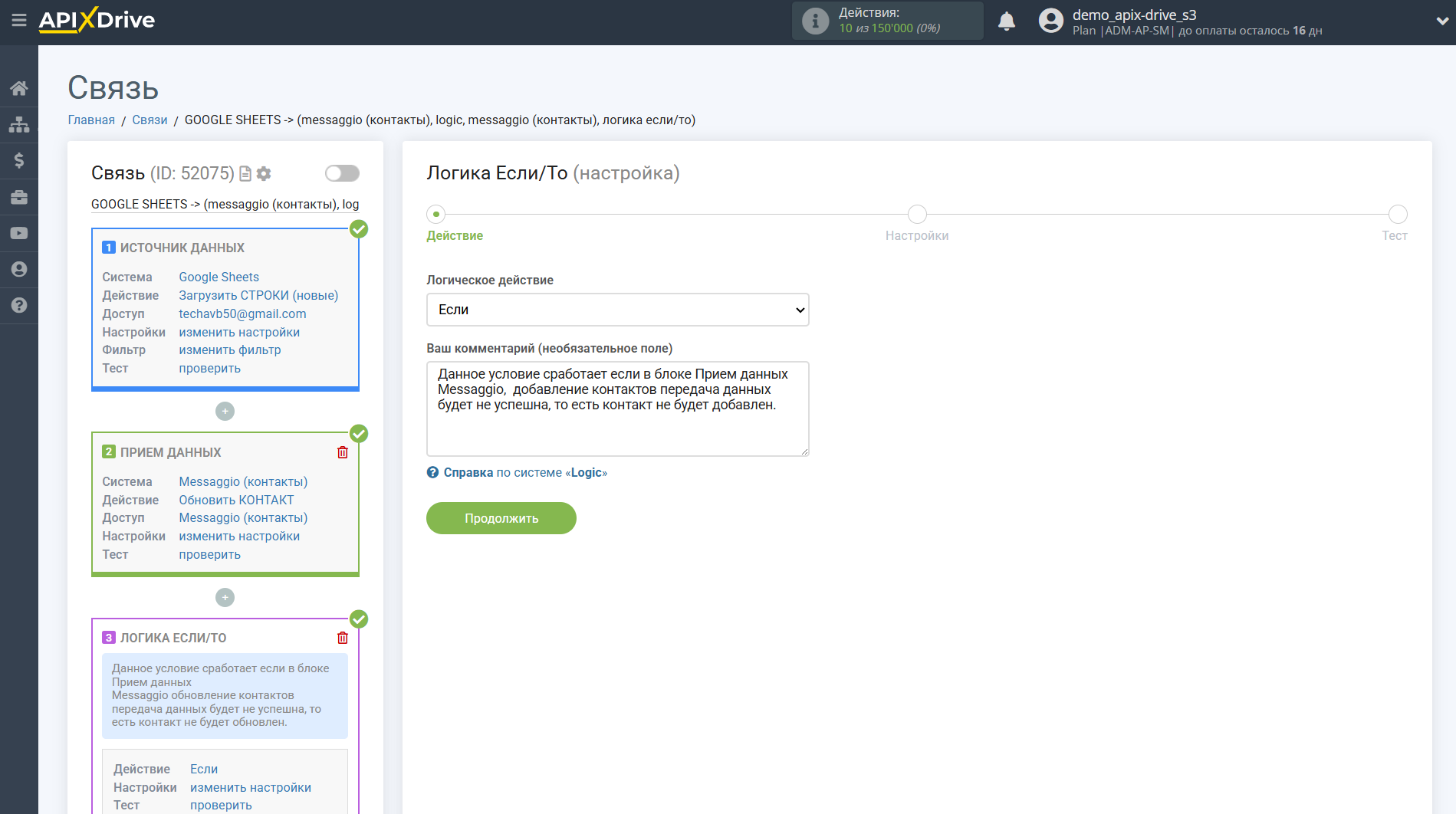
Task: Click the help question mark sidebar icon
Action: point(19,305)
